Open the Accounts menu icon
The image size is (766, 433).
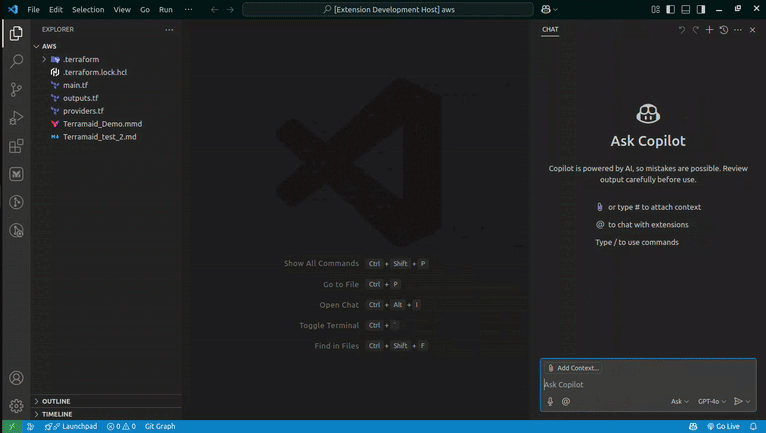(16, 378)
